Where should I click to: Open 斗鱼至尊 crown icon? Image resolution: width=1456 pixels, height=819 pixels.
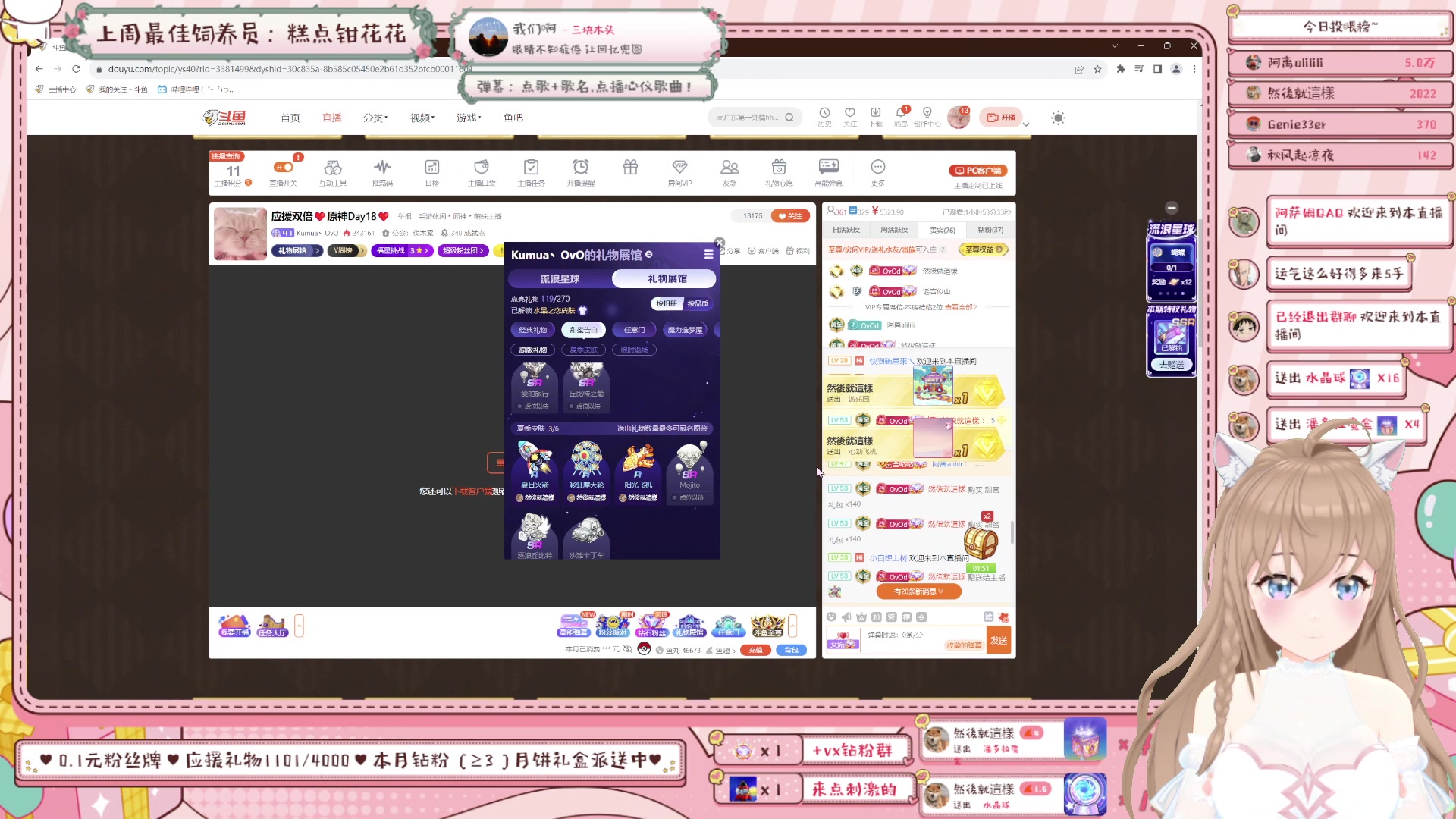[767, 626]
